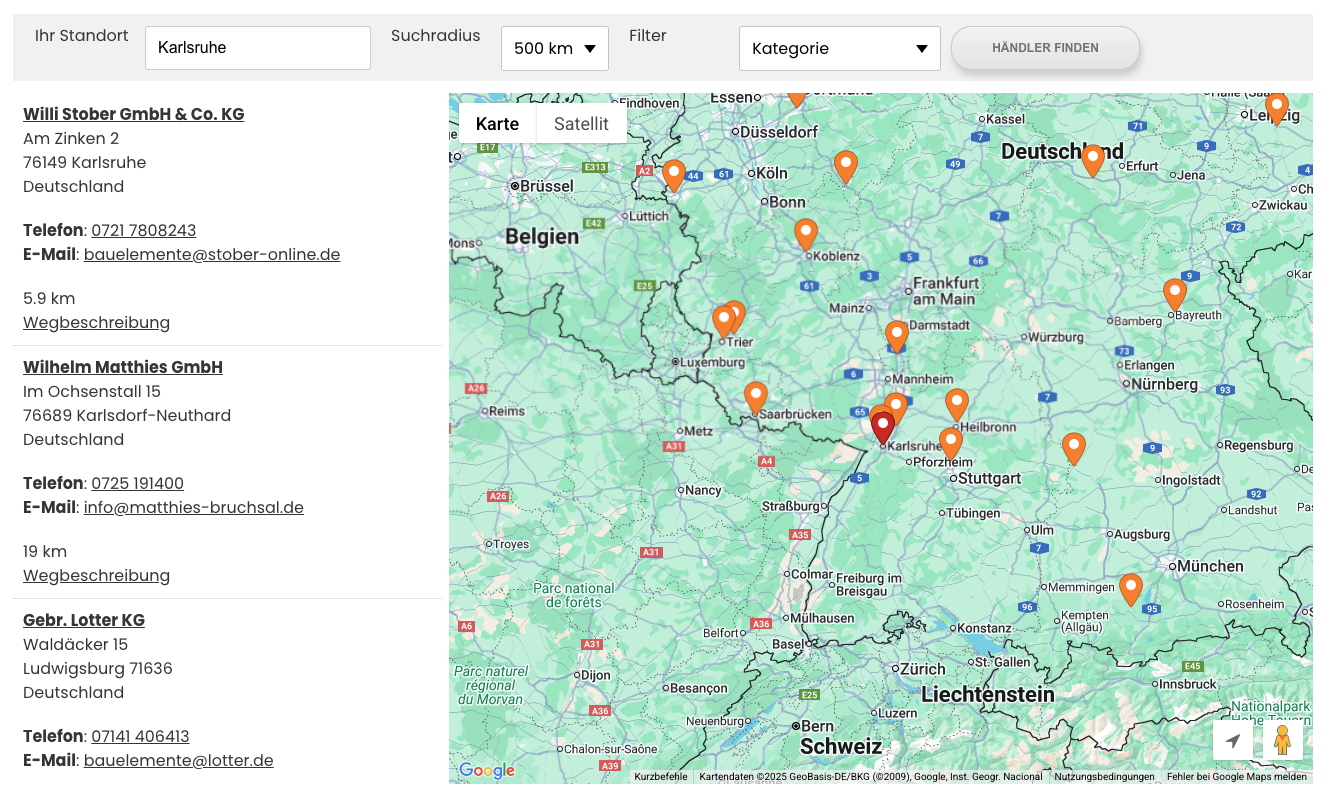1333x801 pixels.
Task: Select the orange pin near Memmingen
Action: pos(1131,589)
